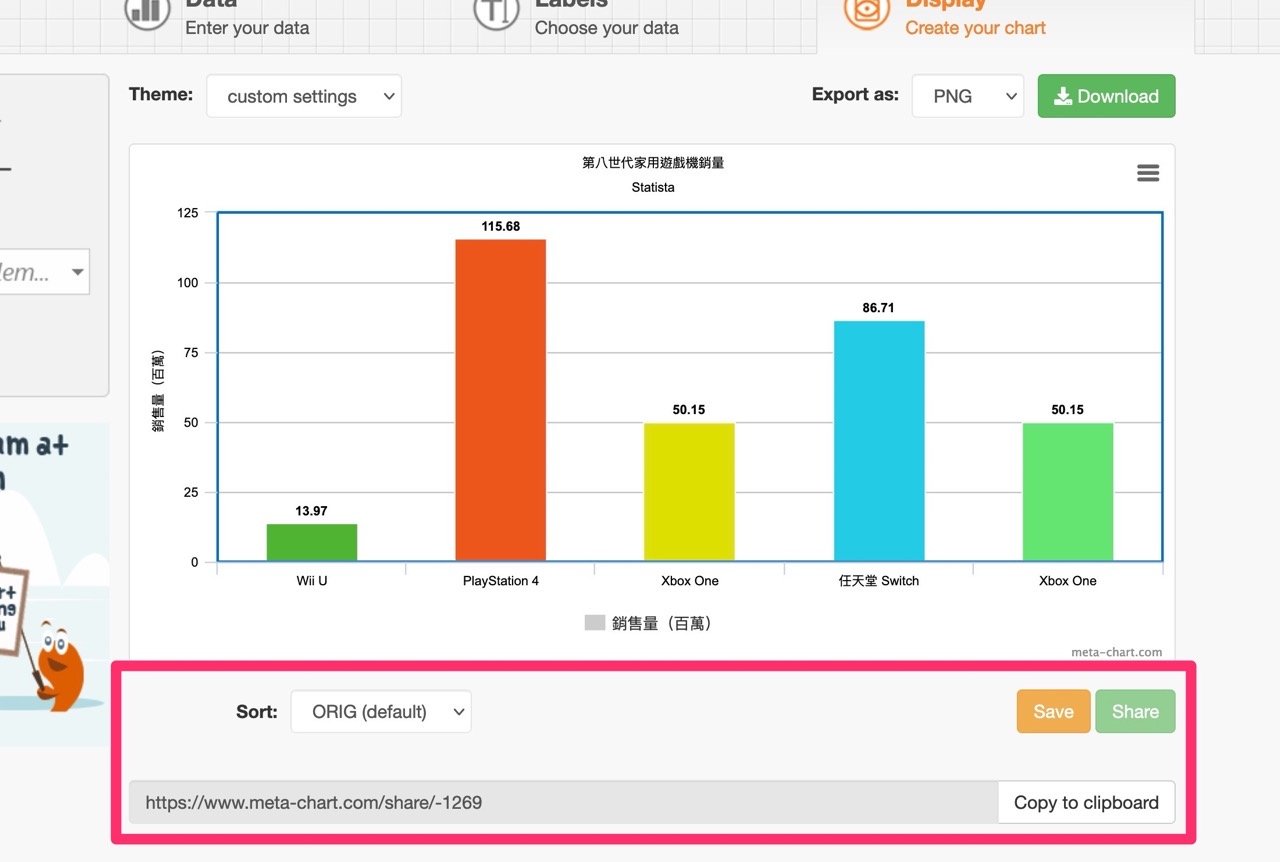Click the PlayStation 4 axis label

[501, 581]
